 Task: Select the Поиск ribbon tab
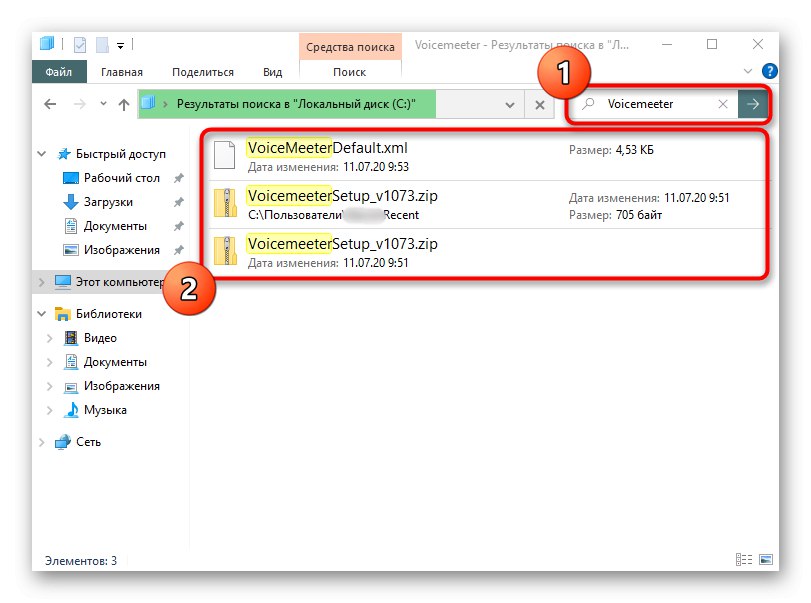point(350,72)
